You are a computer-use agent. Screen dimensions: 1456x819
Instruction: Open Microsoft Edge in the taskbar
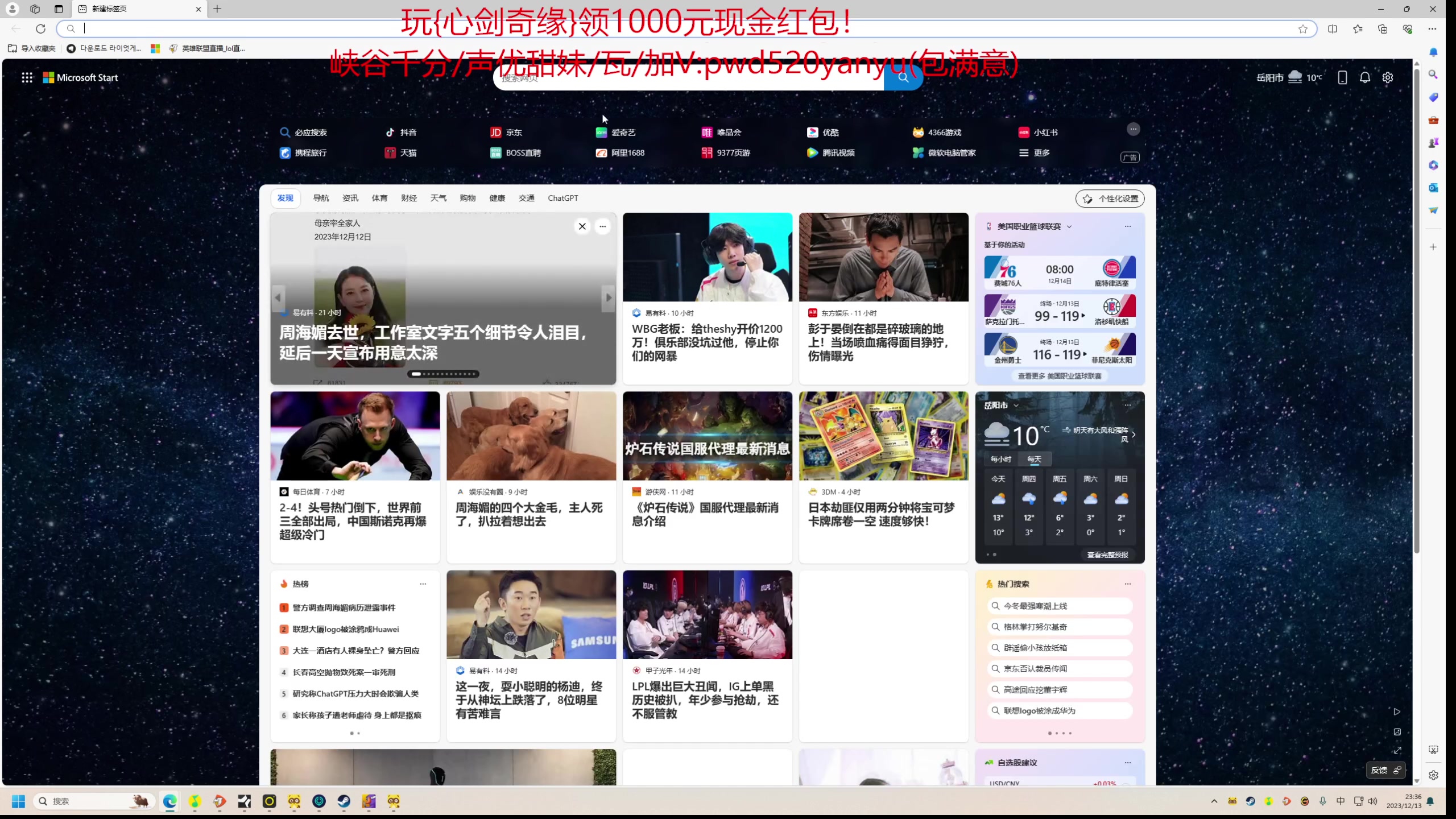pos(169,801)
